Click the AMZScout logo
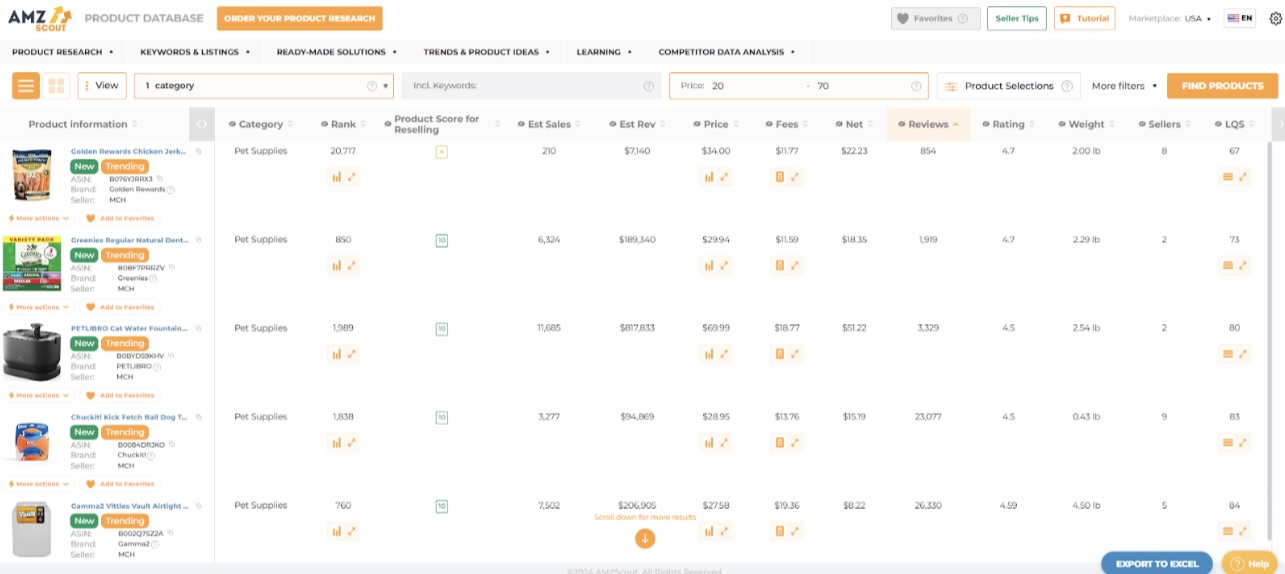1285x574 pixels. click(x=40, y=18)
